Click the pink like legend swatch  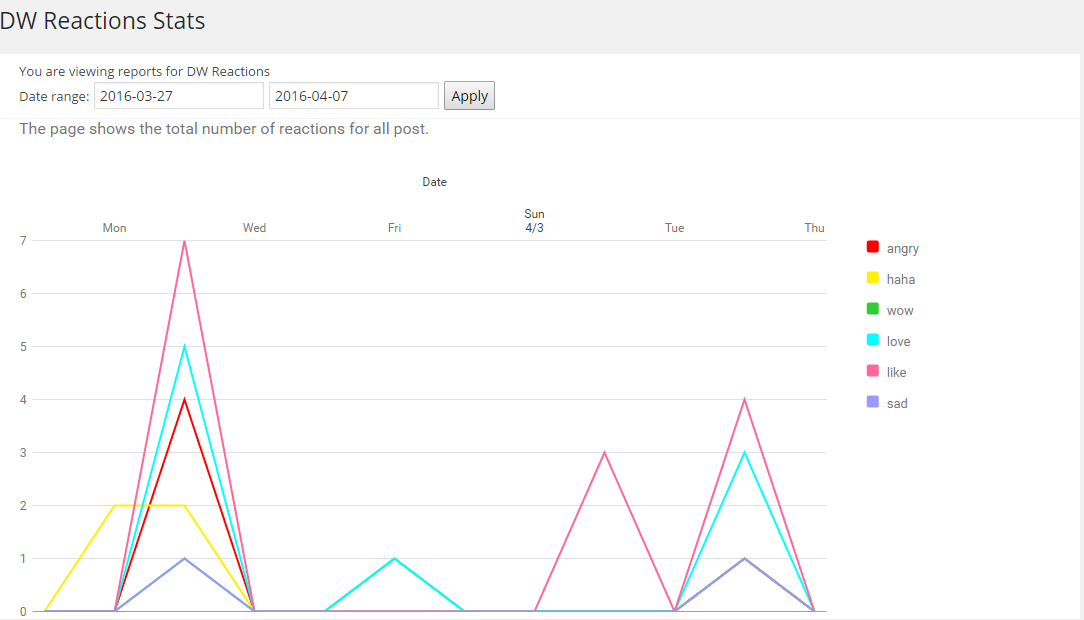(872, 371)
